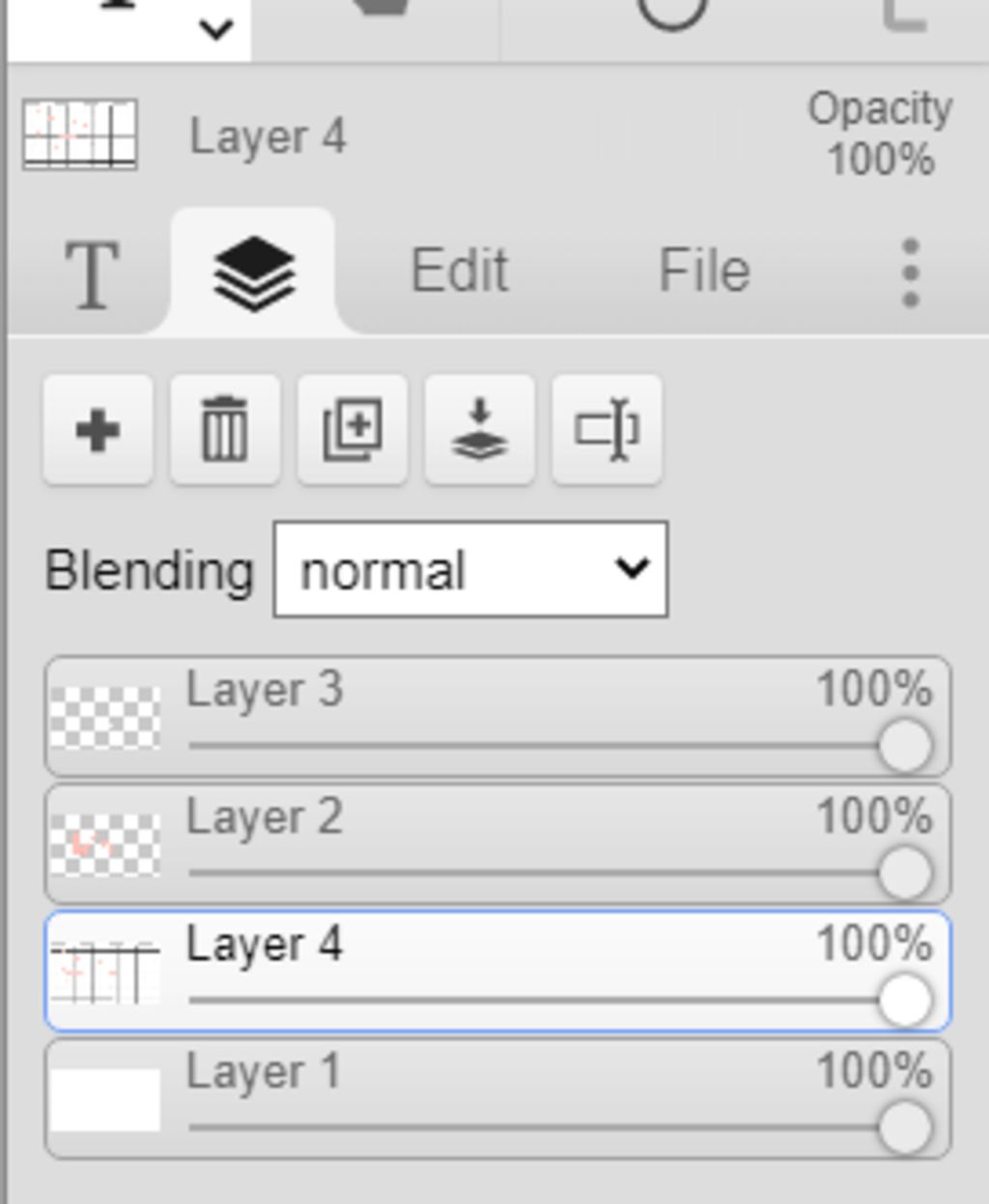Click the duplicate layer icon
The width and height of the screenshot is (989, 1204).
pos(353,430)
